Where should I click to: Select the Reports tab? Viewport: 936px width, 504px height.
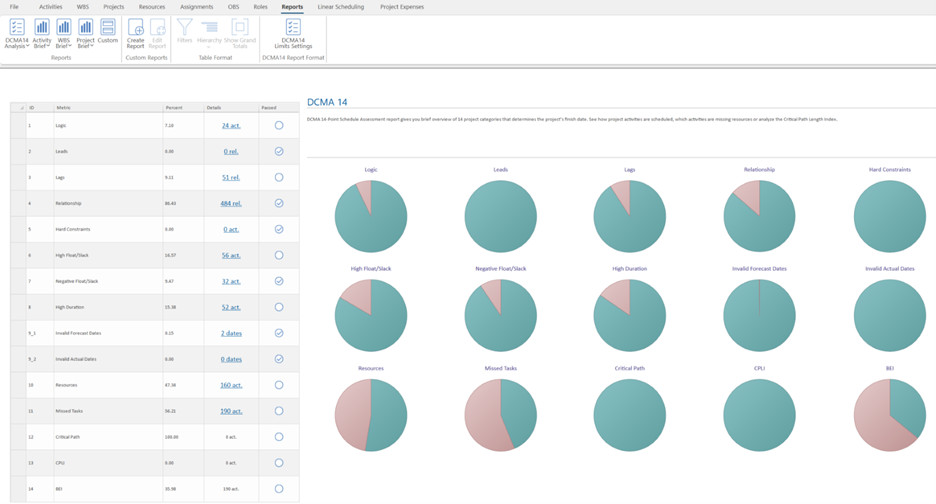coord(292,7)
